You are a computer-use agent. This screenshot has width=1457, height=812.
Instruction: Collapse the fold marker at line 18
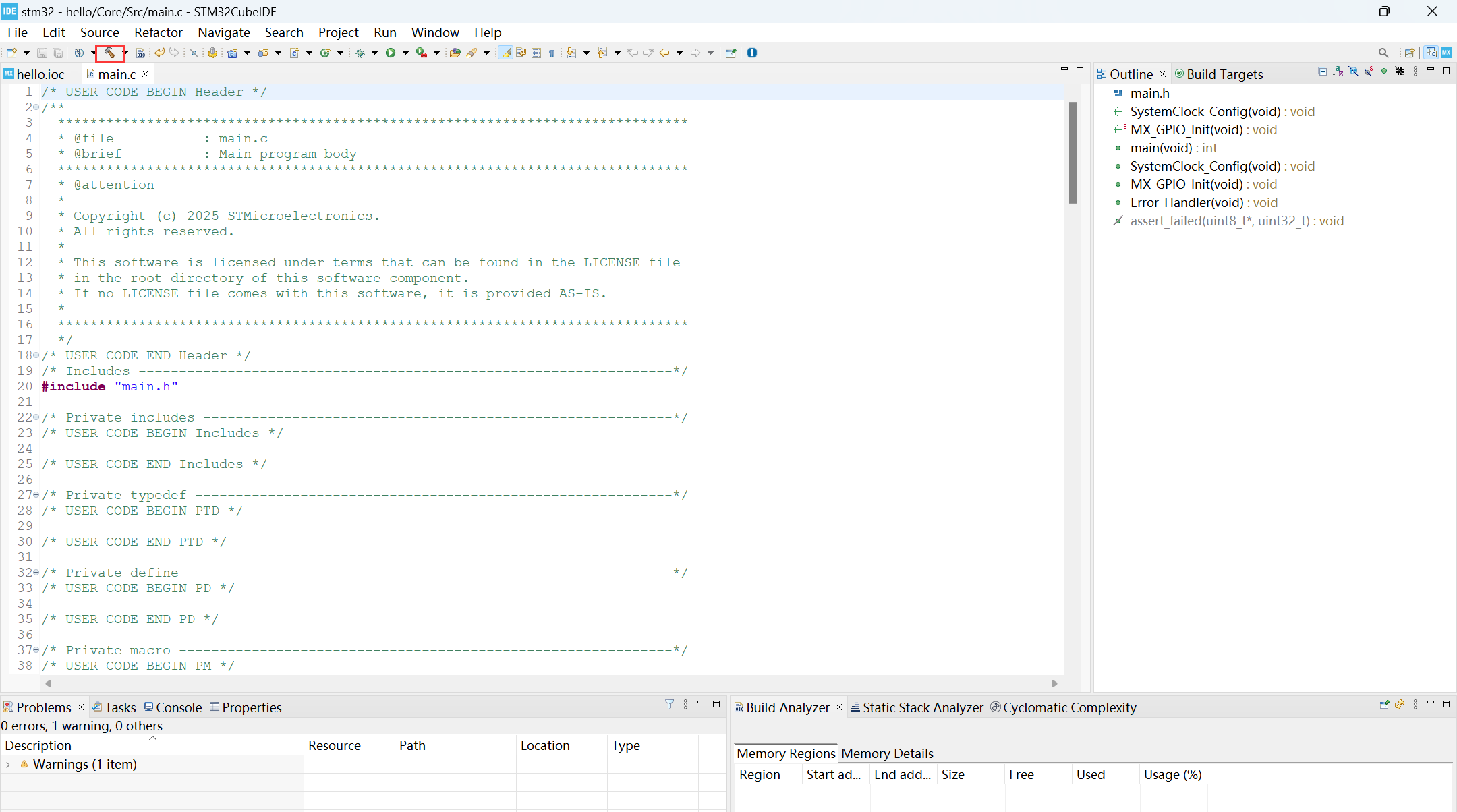point(36,355)
